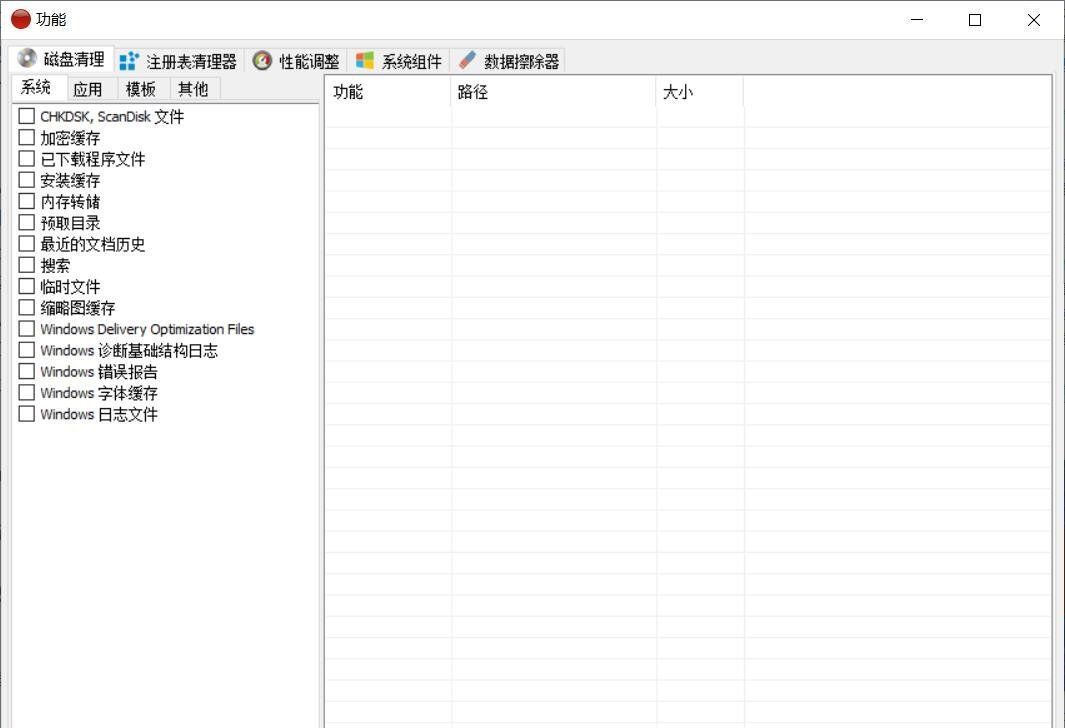Check the Windows 错误报告 checkbox
This screenshot has width=1065, height=728.
coord(26,371)
